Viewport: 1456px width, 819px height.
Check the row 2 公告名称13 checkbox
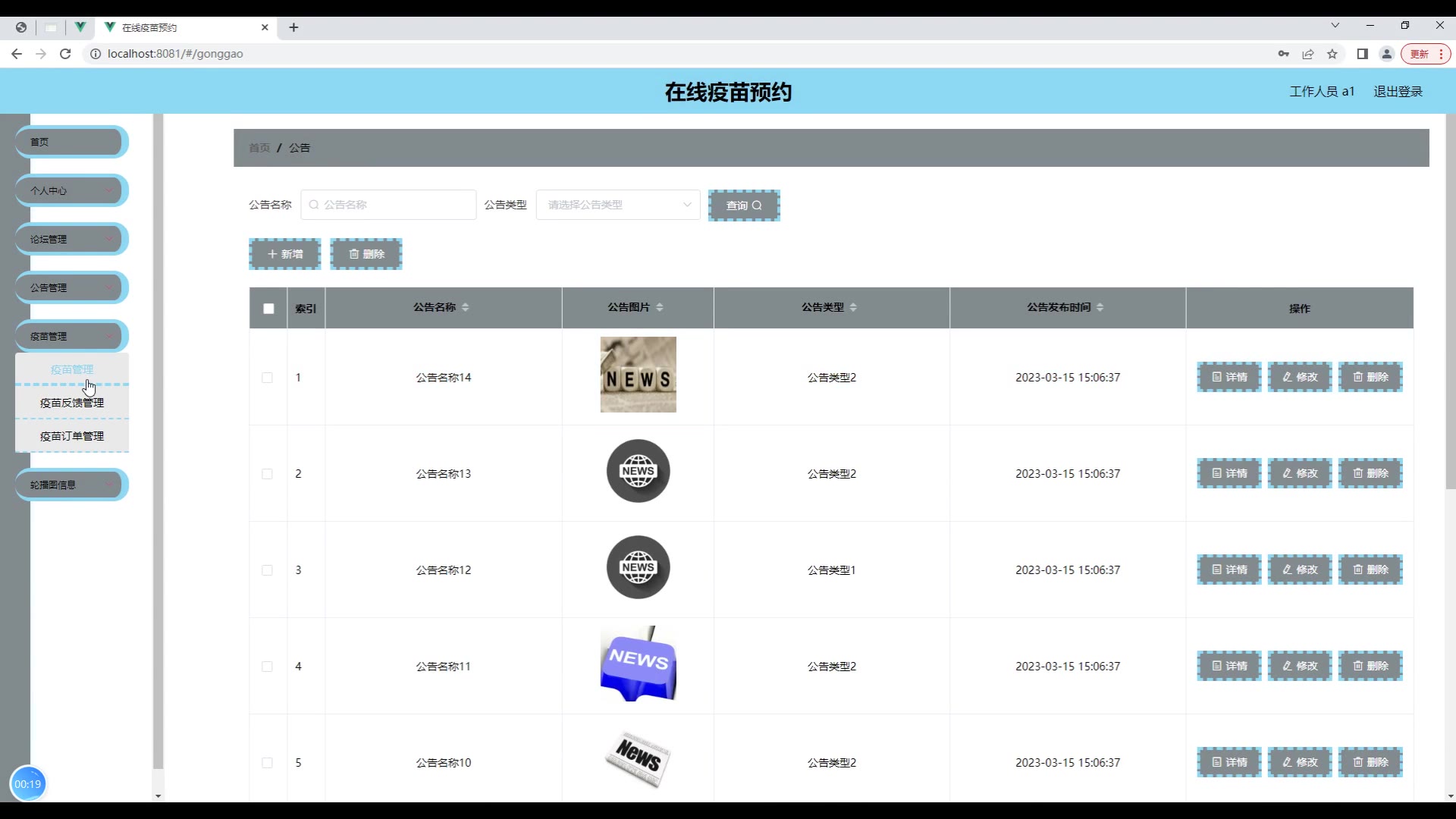[267, 474]
